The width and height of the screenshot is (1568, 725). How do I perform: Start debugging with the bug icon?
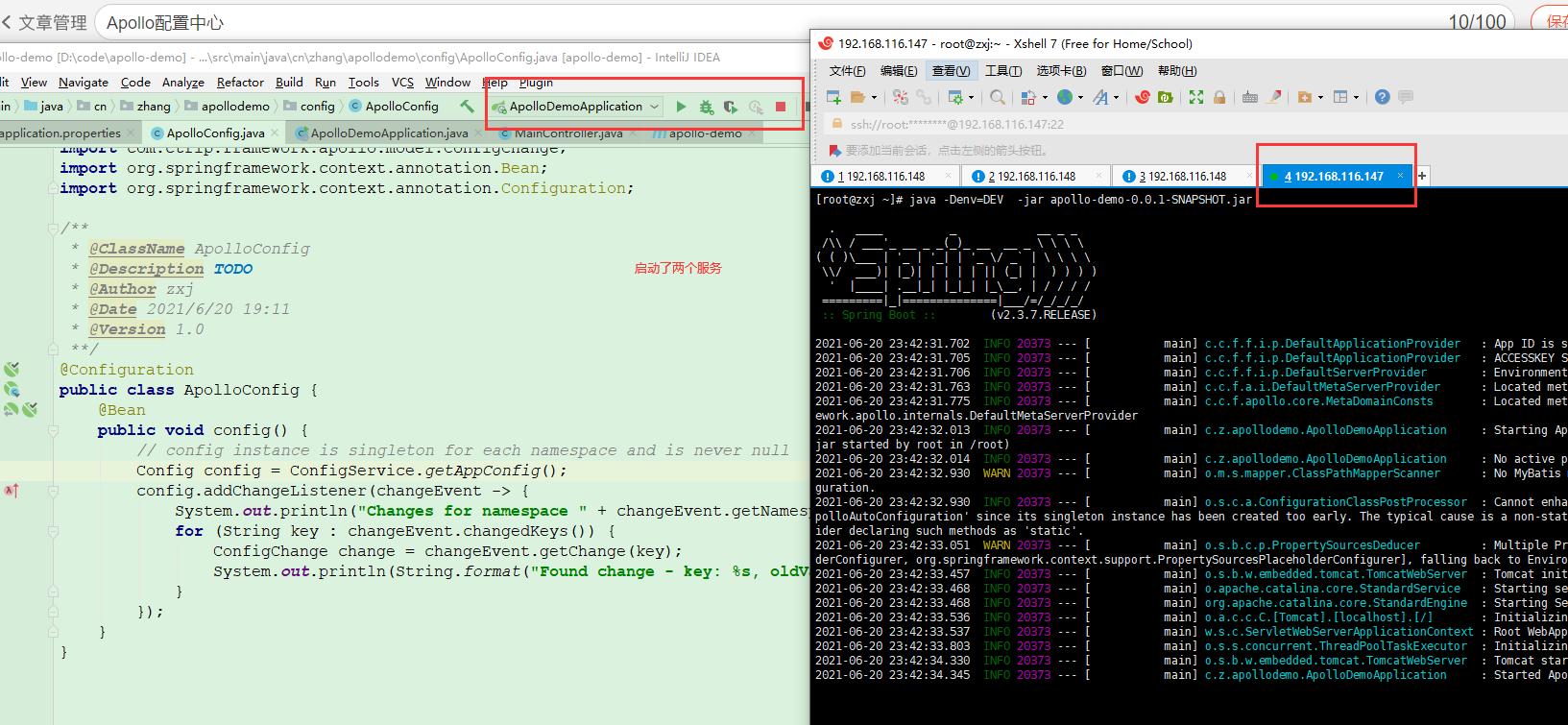pyautogui.click(x=706, y=107)
